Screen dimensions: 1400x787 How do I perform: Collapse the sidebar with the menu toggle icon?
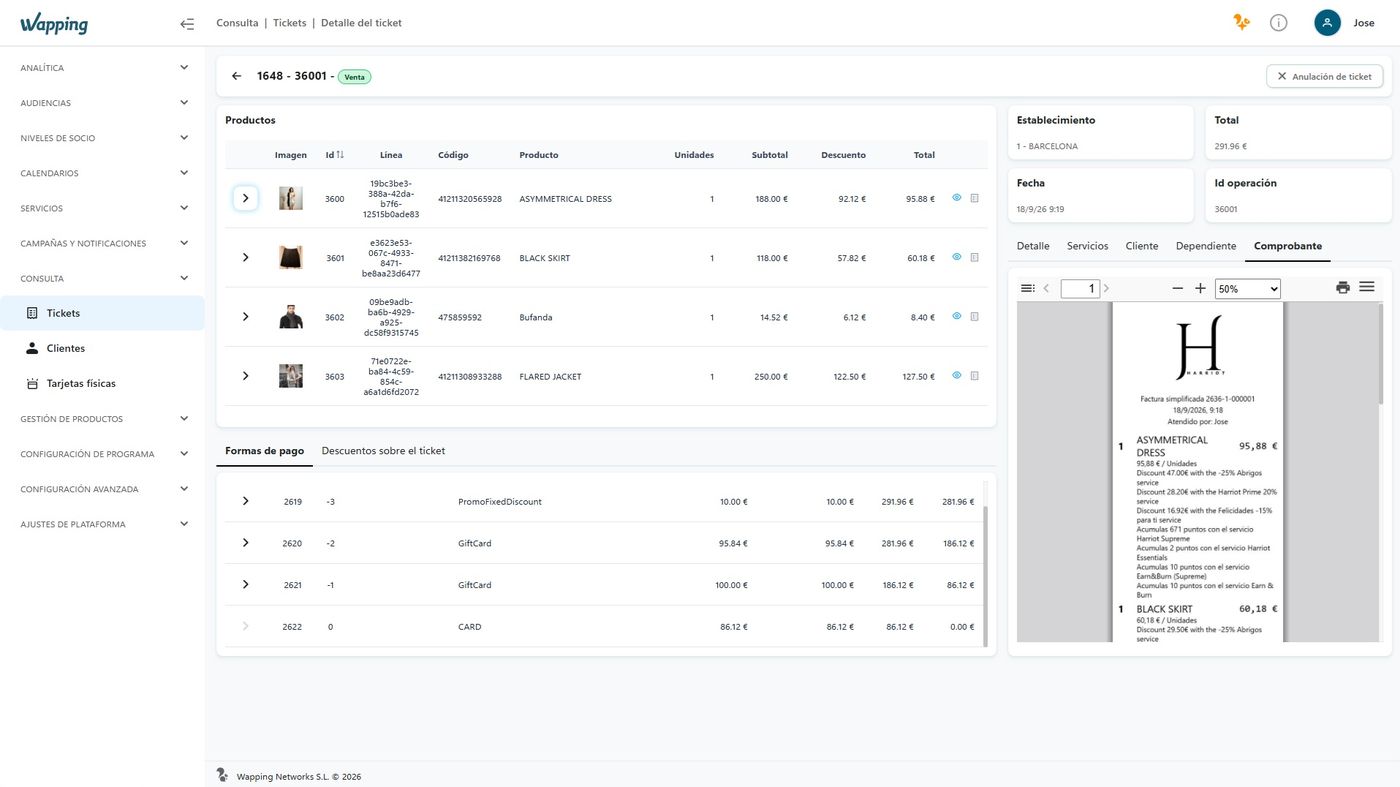click(187, 24)
